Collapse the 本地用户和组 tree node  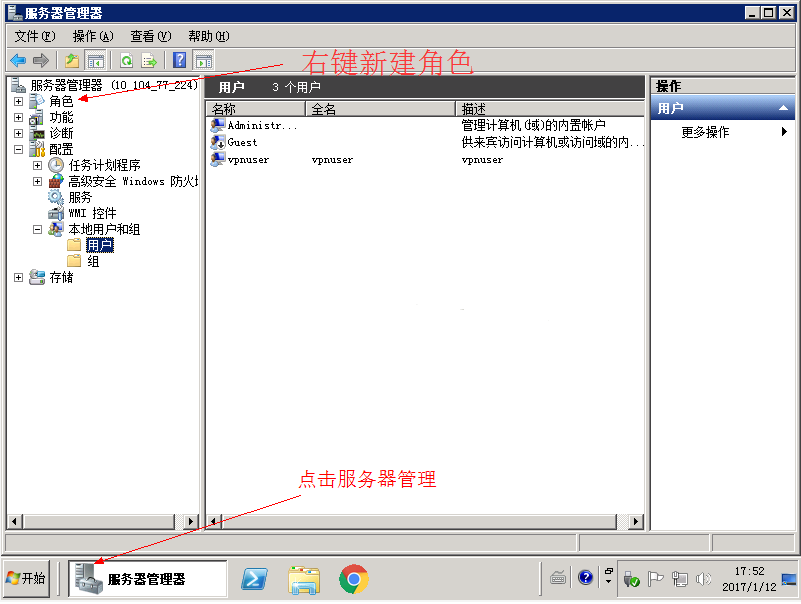(x=37, y=230)
